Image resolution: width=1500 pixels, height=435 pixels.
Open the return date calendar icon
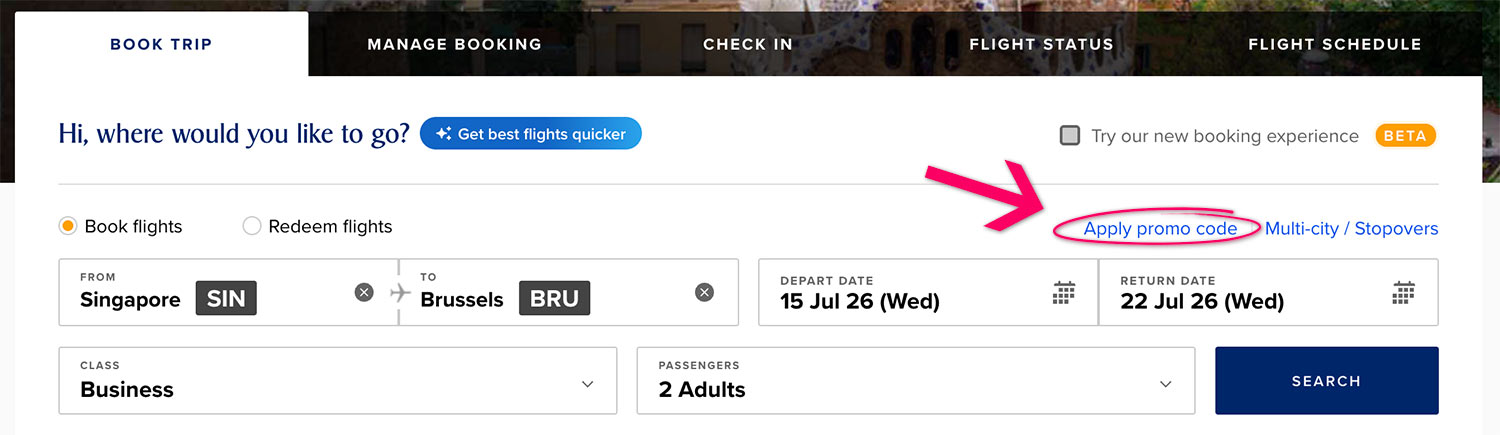pos(1404,292)
